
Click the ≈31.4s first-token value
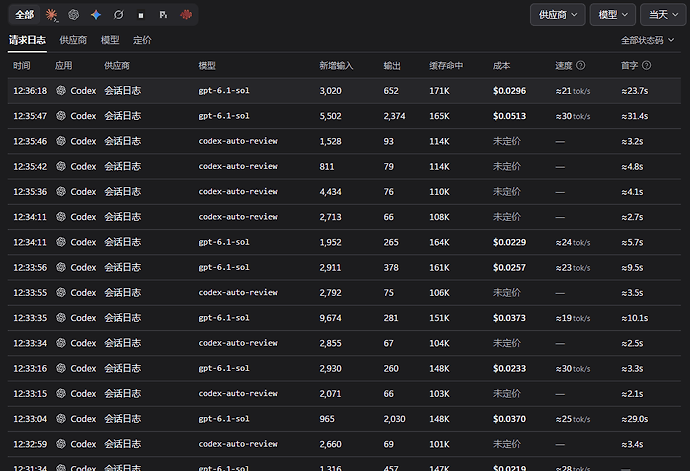coord(635,116)
